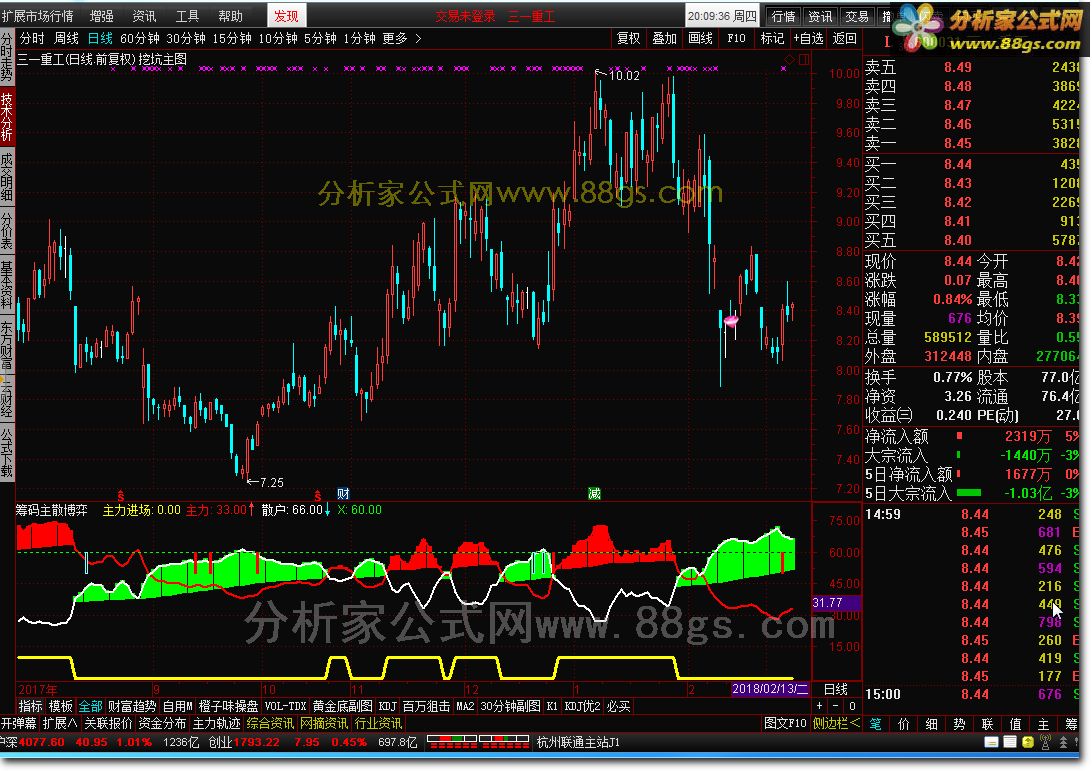Click the yellow upload status icon

point(1029,742)
